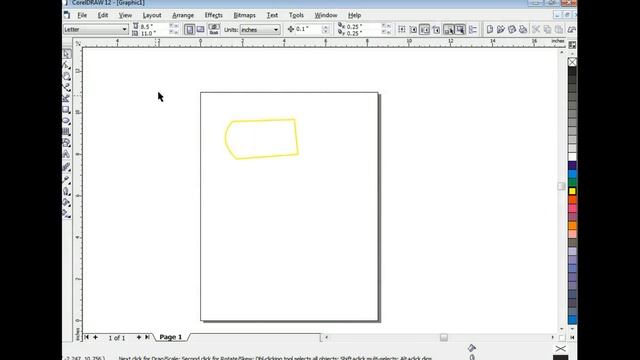The image size is (640, 360).
Task: Add page button after 1 of 1
Action: 139,337
